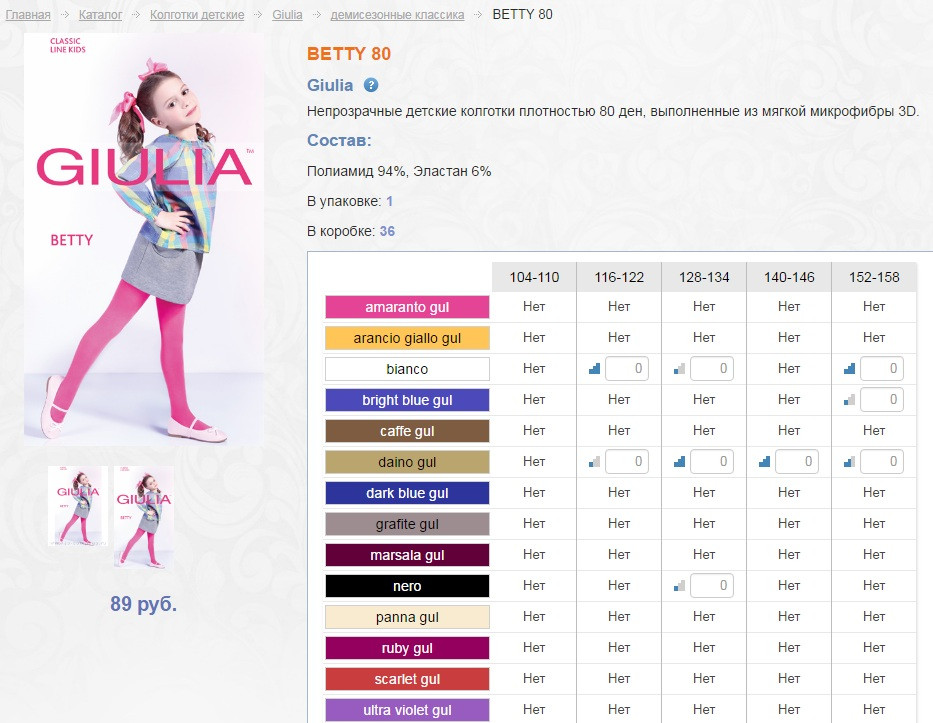Open Колготки детские breadcrumb category
The width and height of the screenshot is (933, 723).
tap(197, 15)
